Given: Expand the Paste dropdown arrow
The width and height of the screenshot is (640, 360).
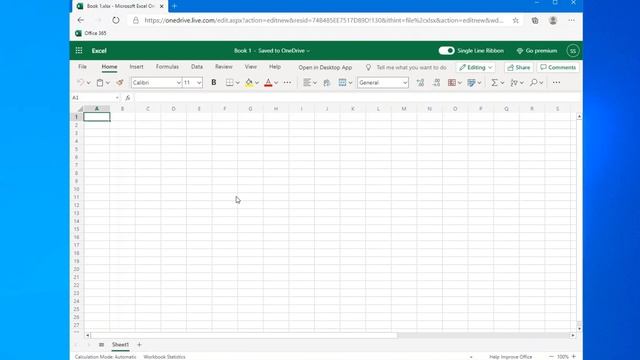Looking at the screenshot, I should click(x=108, y=83).
